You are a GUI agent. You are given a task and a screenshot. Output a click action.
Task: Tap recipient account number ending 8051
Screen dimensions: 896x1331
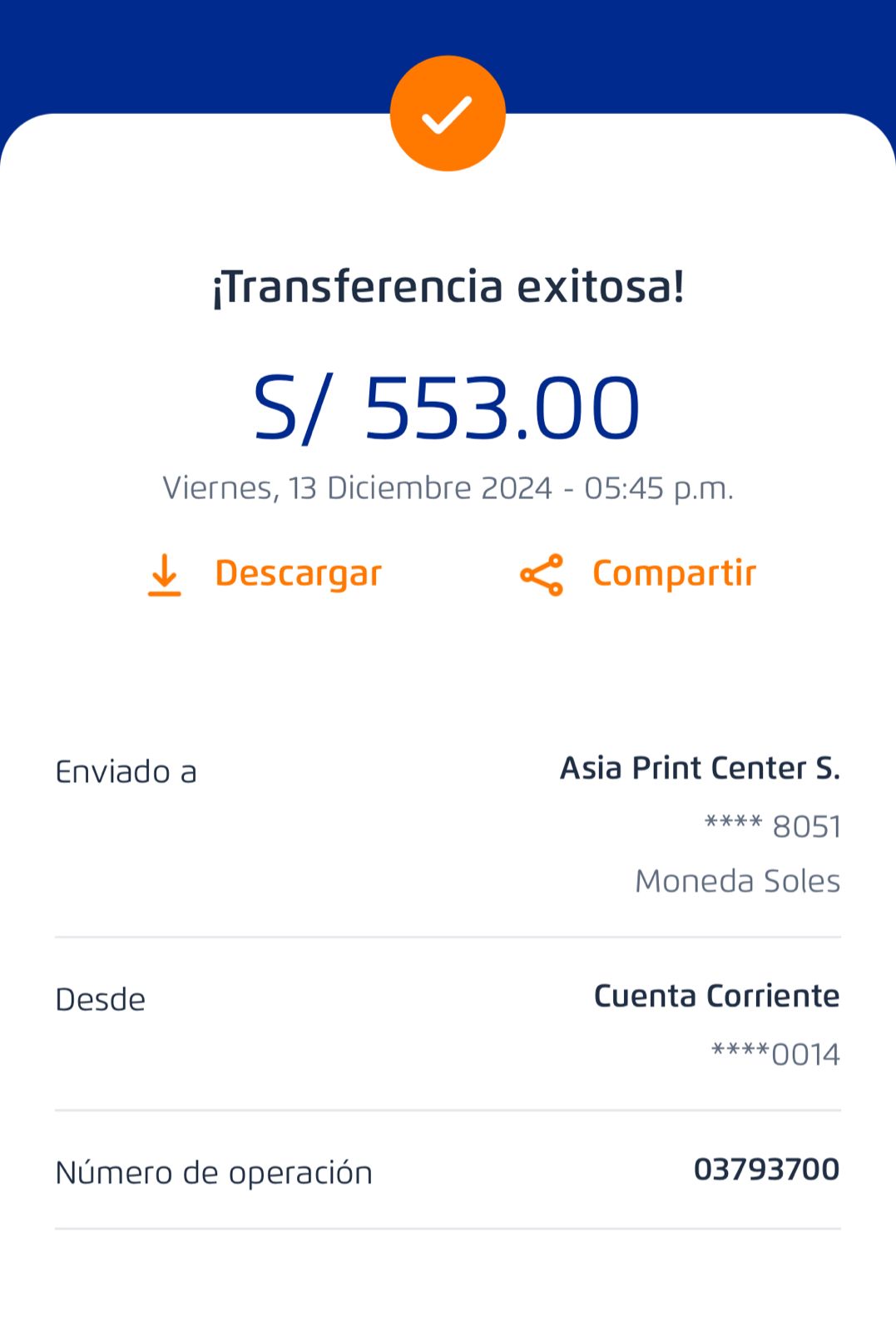tap(773, 827)
